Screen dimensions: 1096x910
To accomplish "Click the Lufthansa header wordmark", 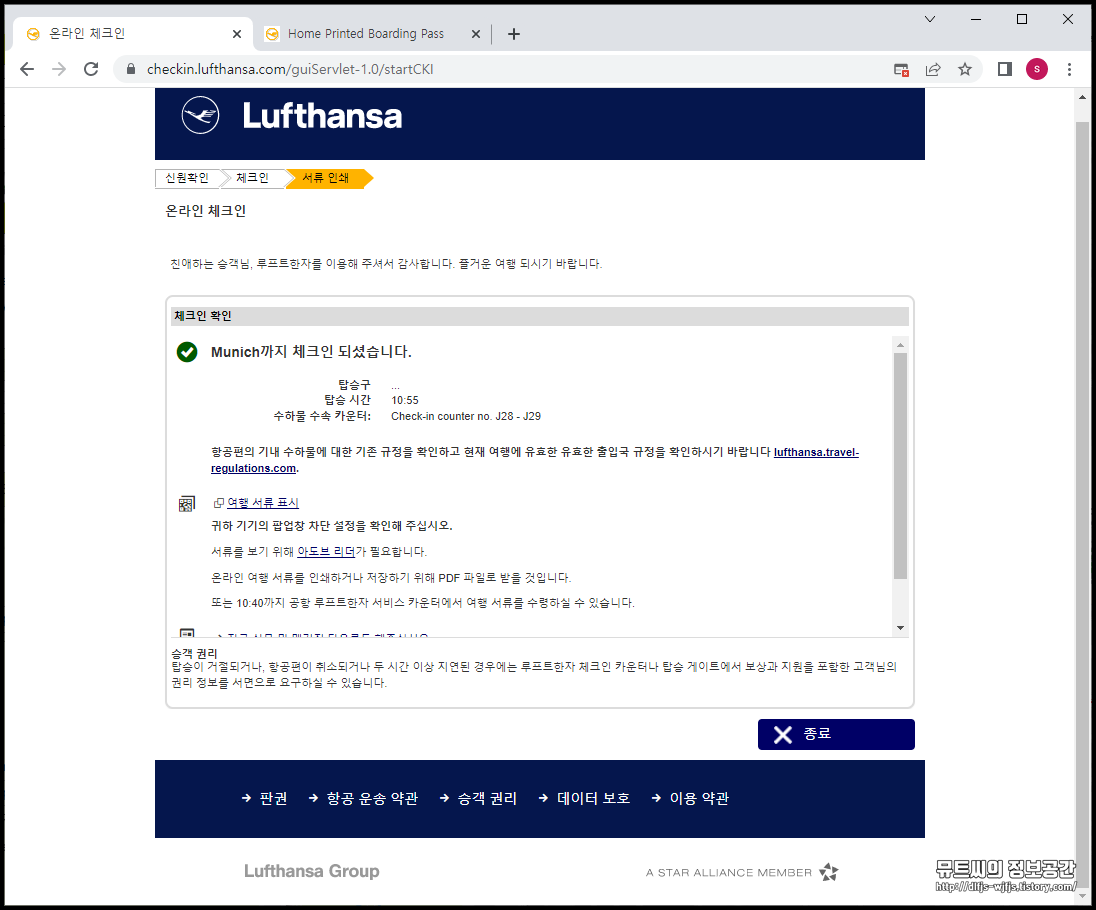I will click(x=322, y=116).
